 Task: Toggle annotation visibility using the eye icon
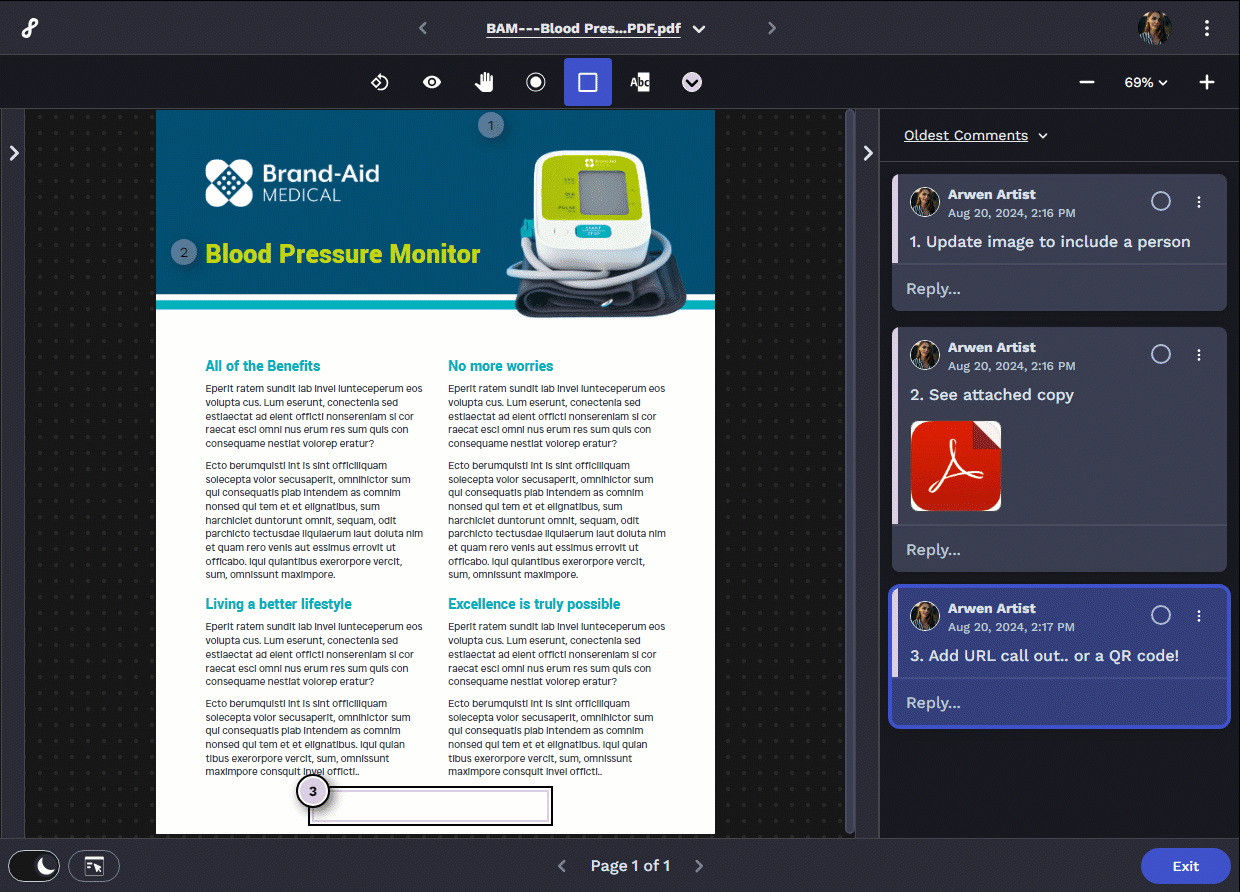432,82
